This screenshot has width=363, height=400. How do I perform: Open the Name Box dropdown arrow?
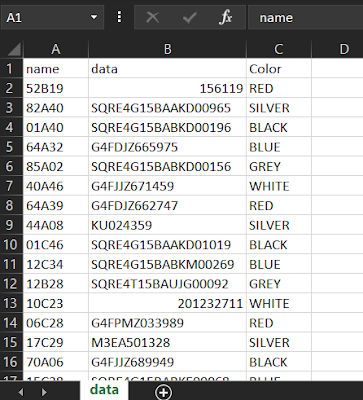tap(94, 17)
